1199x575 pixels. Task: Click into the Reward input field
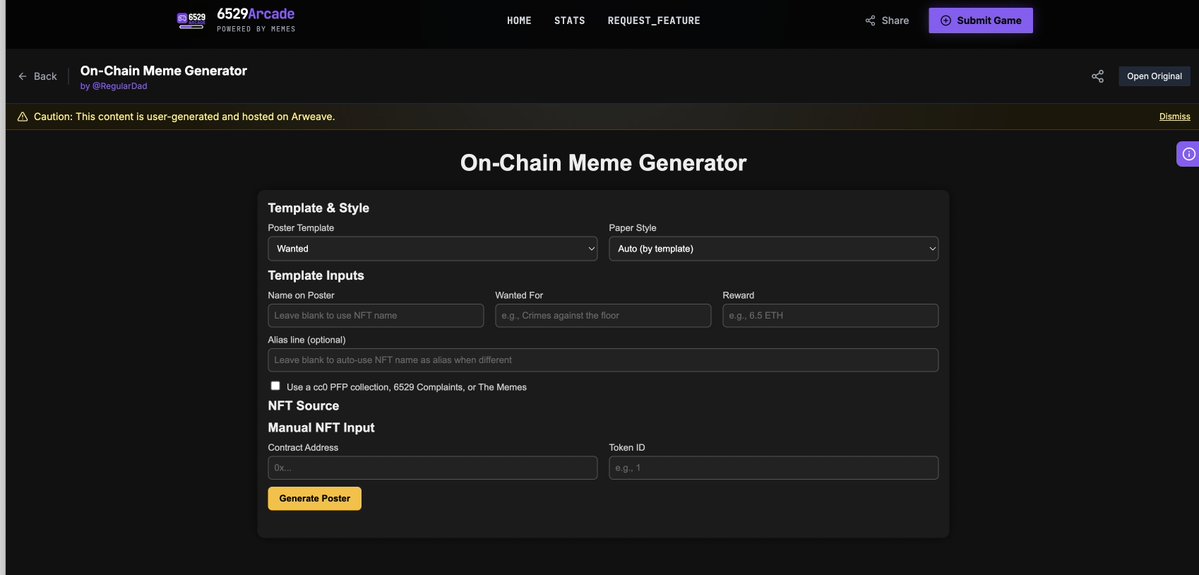click(830, 316)
